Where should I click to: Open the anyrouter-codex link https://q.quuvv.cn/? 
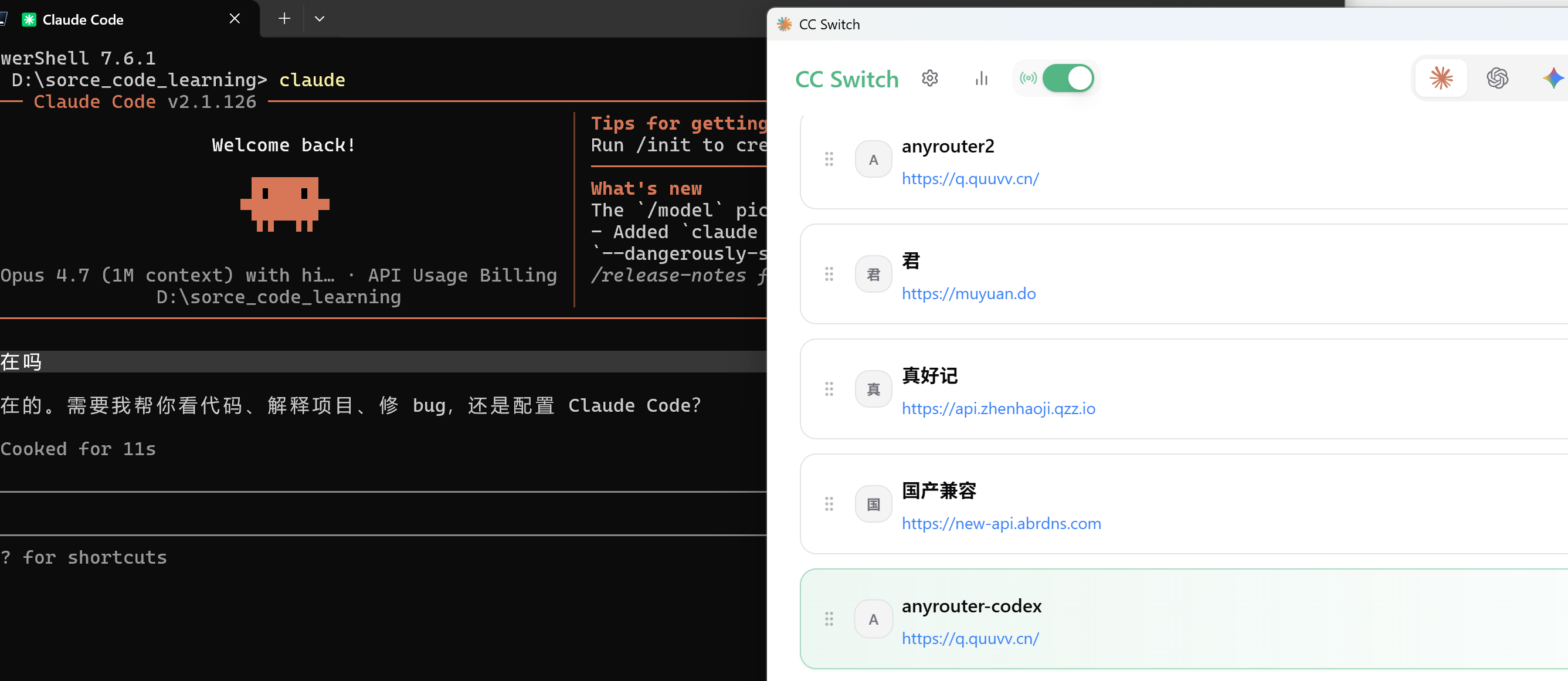pos(970,638)
